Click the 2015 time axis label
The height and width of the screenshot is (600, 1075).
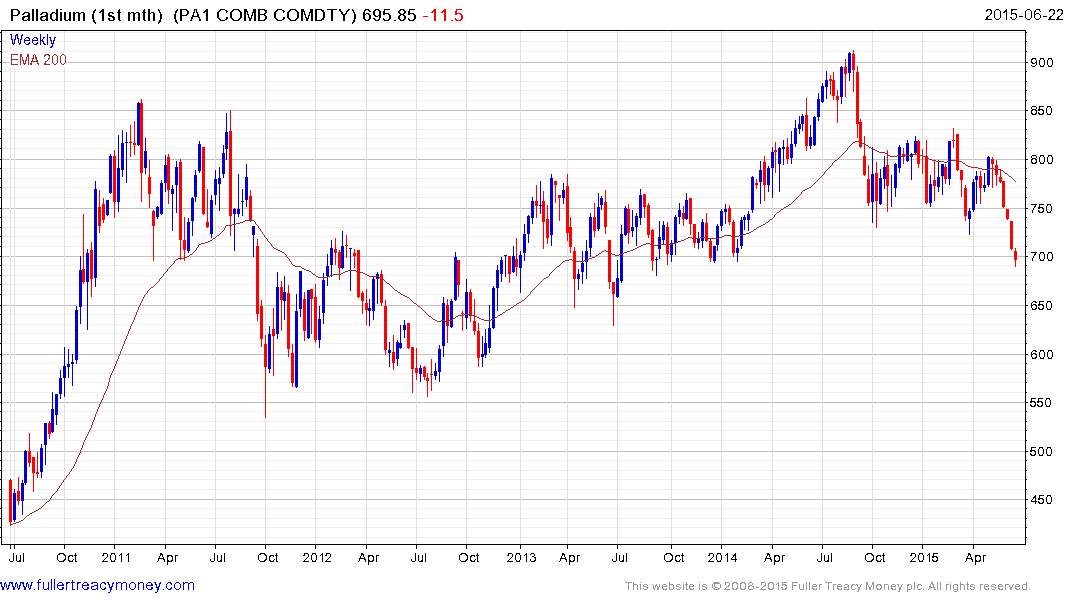tap(923, 557)
